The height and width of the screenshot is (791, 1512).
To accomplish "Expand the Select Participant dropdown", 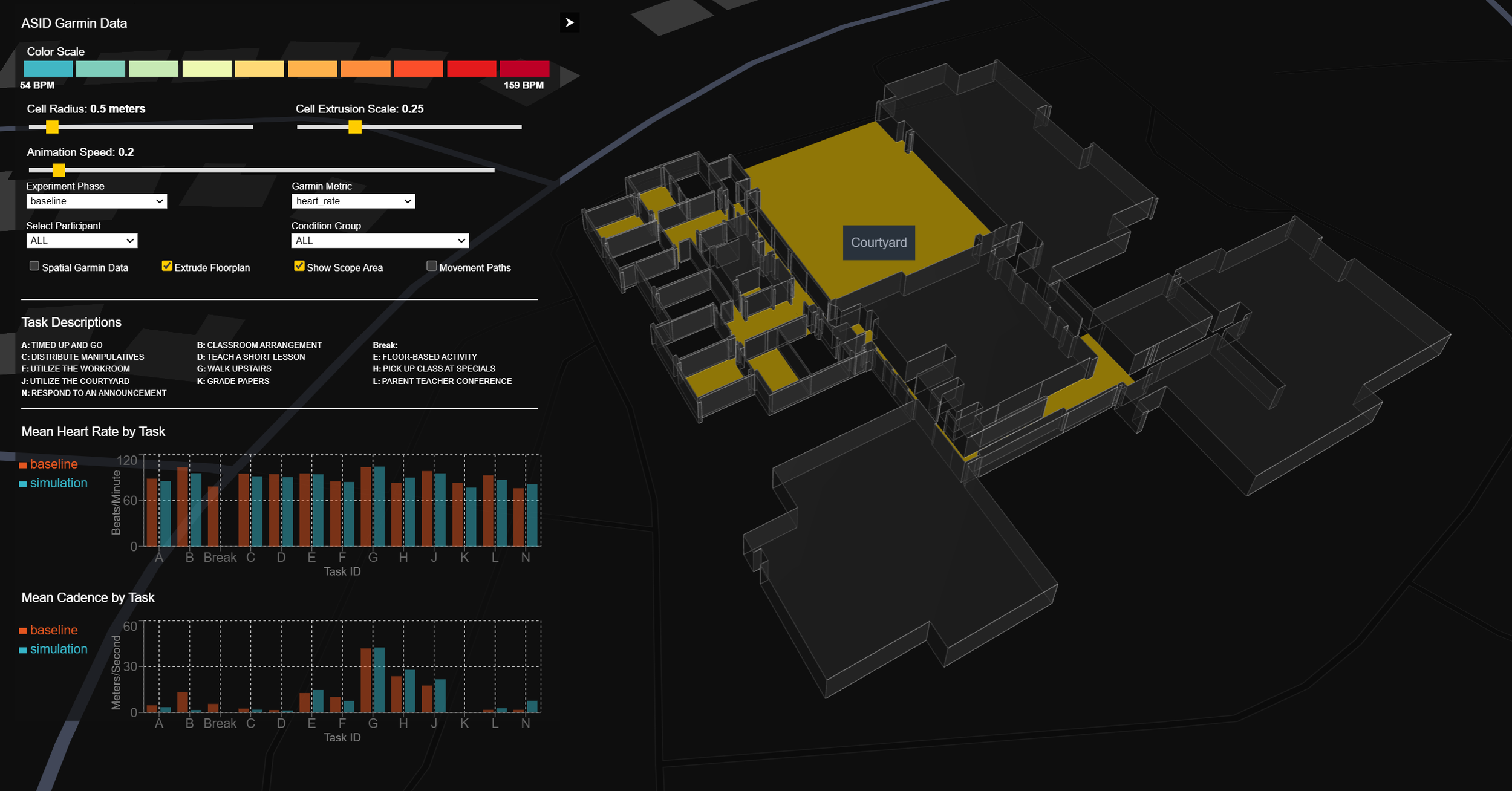I will pos(82,241).
